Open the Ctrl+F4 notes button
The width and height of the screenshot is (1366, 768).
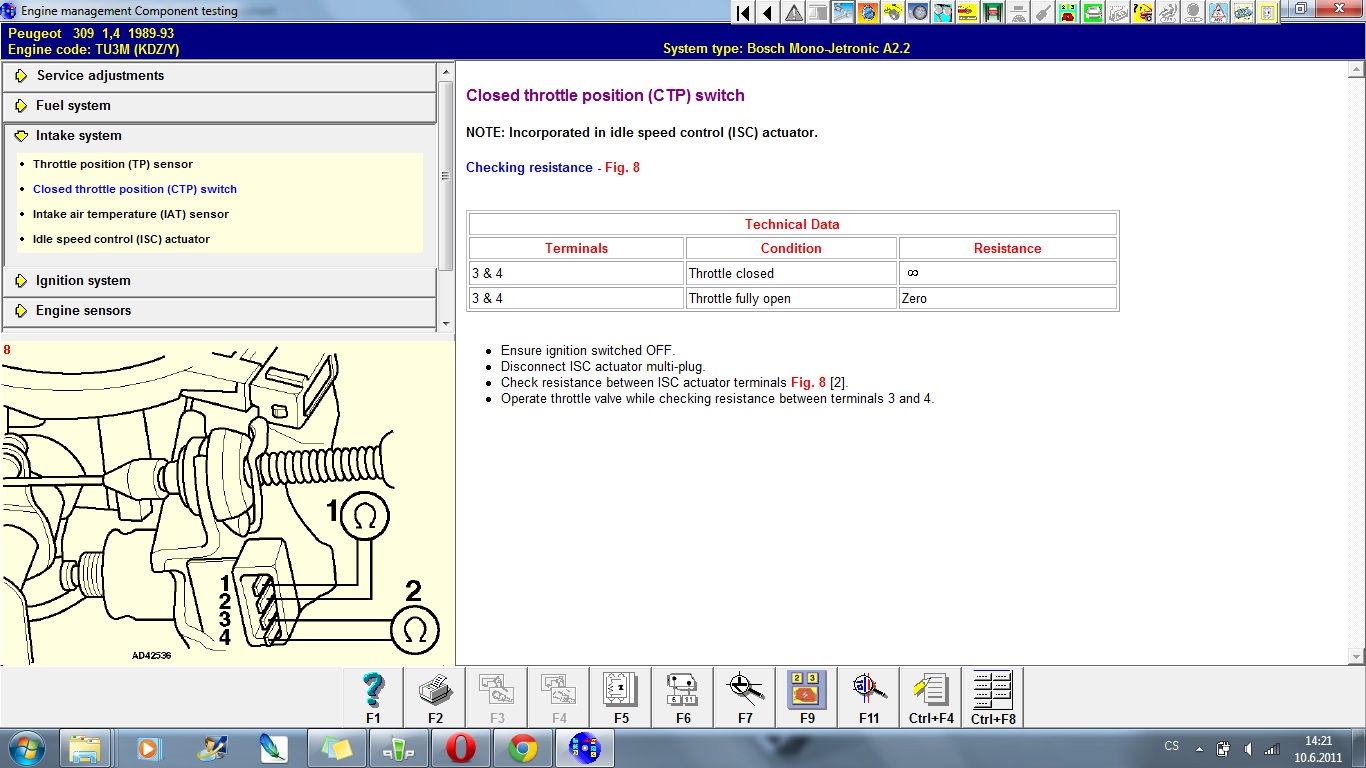[931, 696]
